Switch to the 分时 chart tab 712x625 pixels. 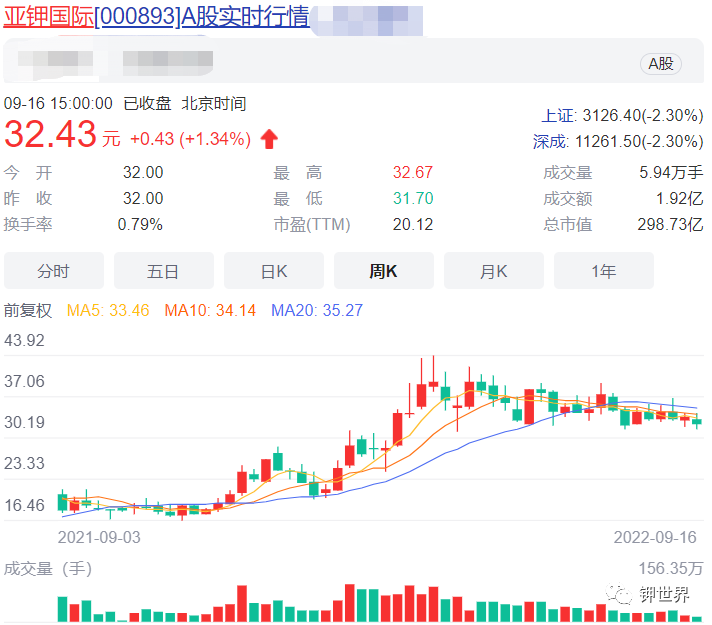54,271
